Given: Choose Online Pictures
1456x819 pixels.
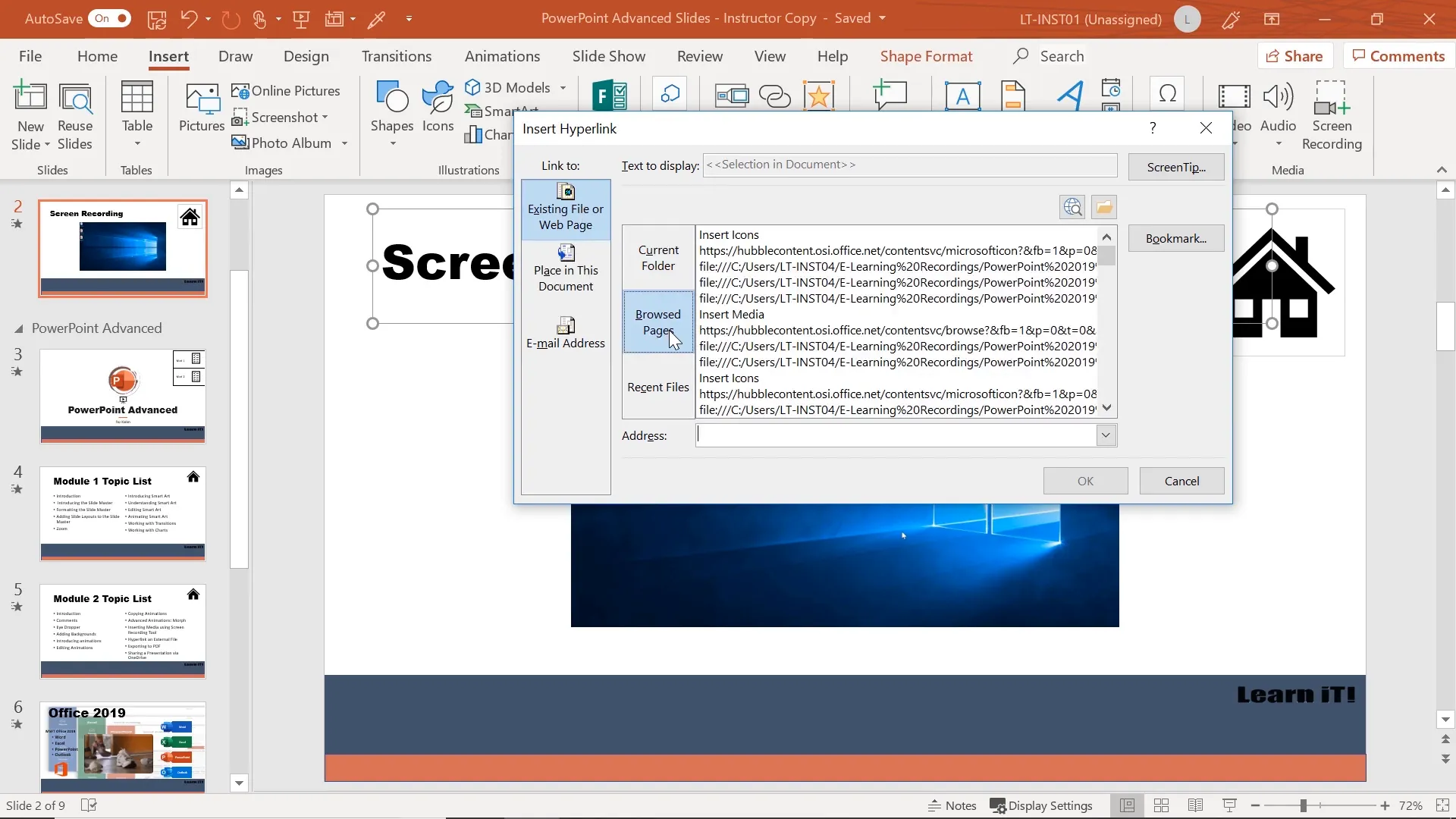Looking at the screenshot, I should click(286, 91).
